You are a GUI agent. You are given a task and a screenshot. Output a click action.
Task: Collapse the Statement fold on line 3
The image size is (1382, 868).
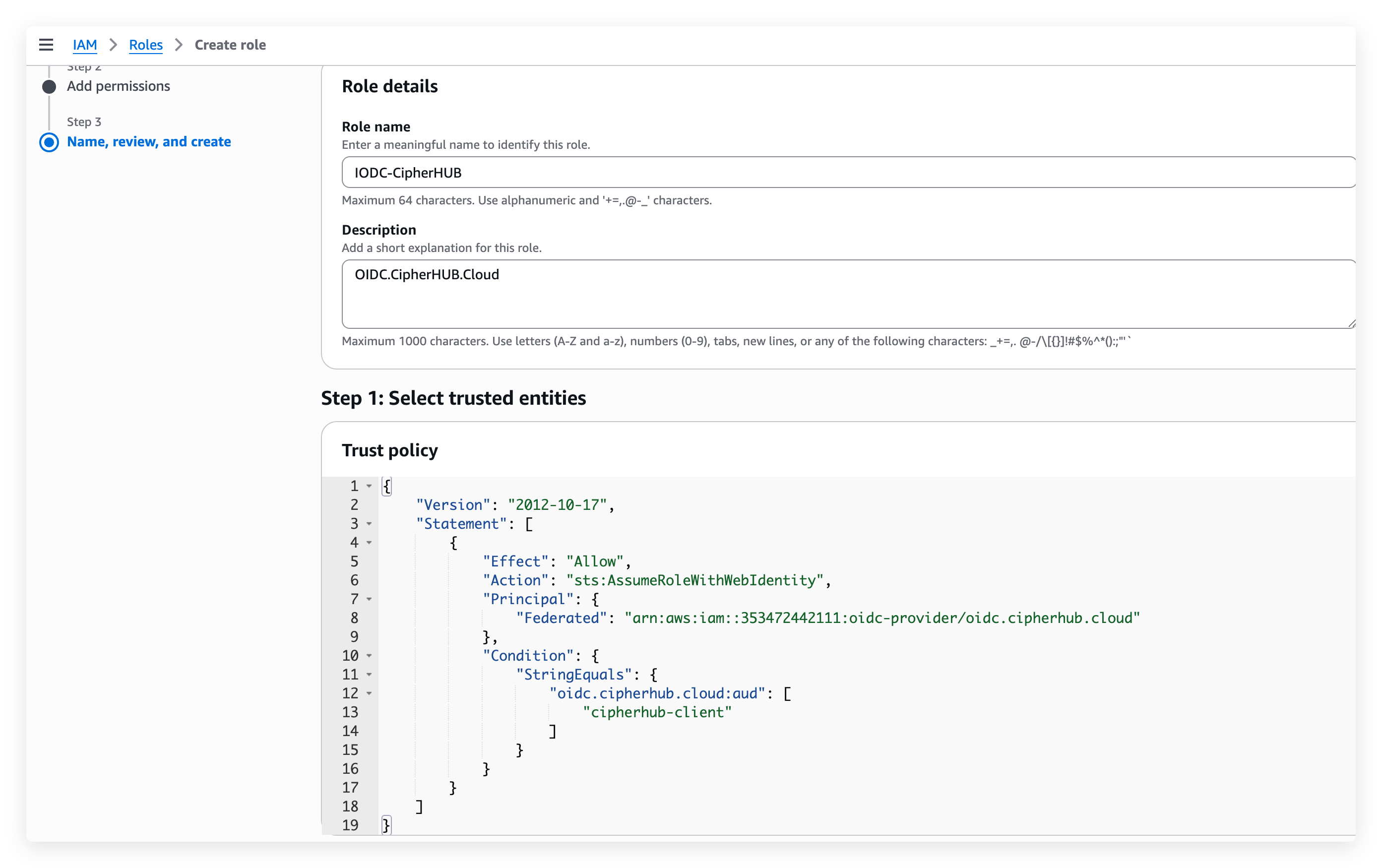(x=369, y=524)
